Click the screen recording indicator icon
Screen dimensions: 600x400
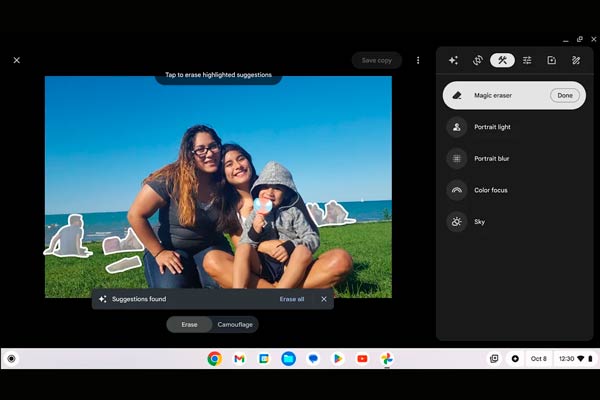point(515,359)
